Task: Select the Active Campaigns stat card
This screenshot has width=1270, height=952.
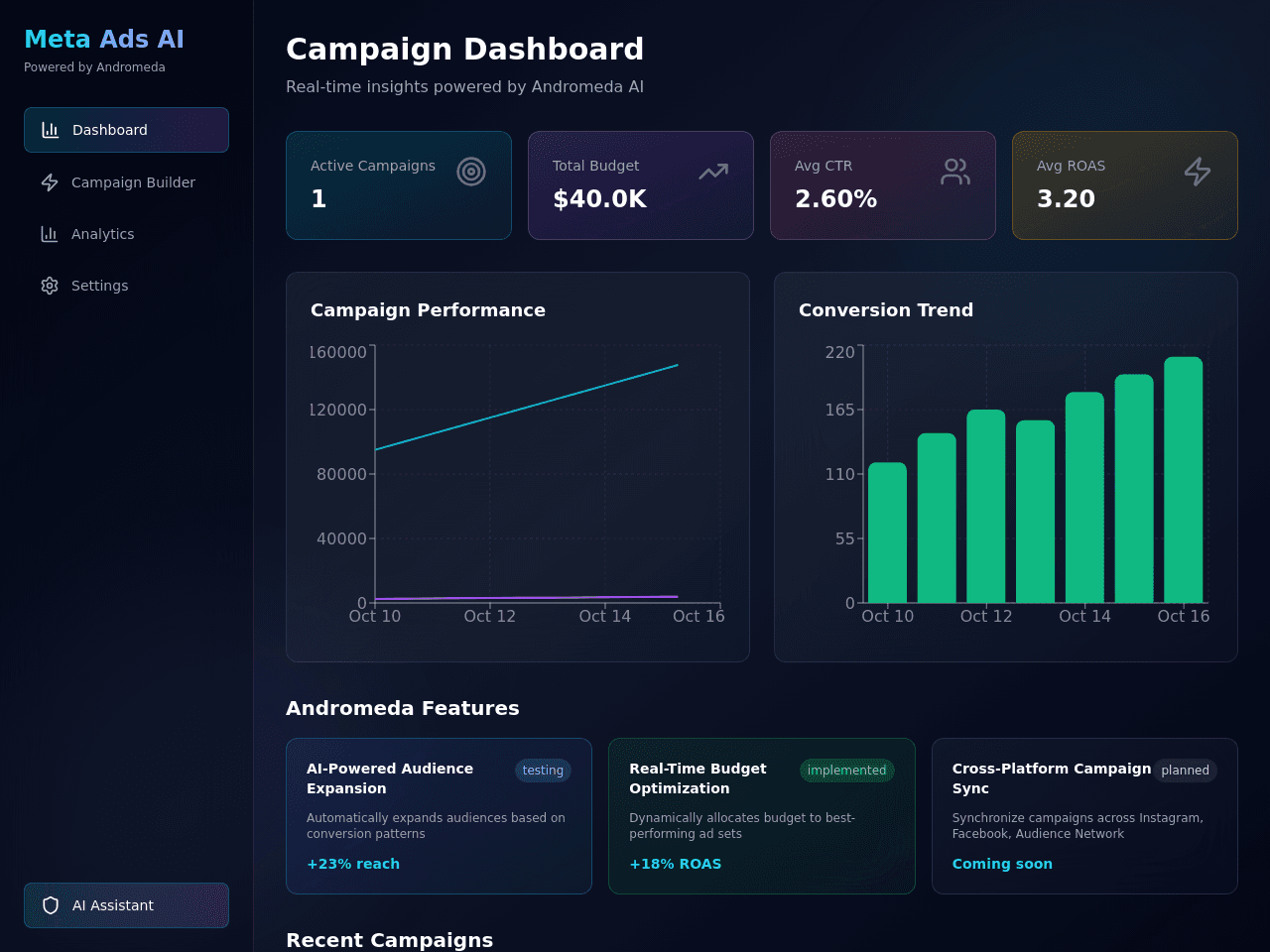Action: (x=399, y=185)
